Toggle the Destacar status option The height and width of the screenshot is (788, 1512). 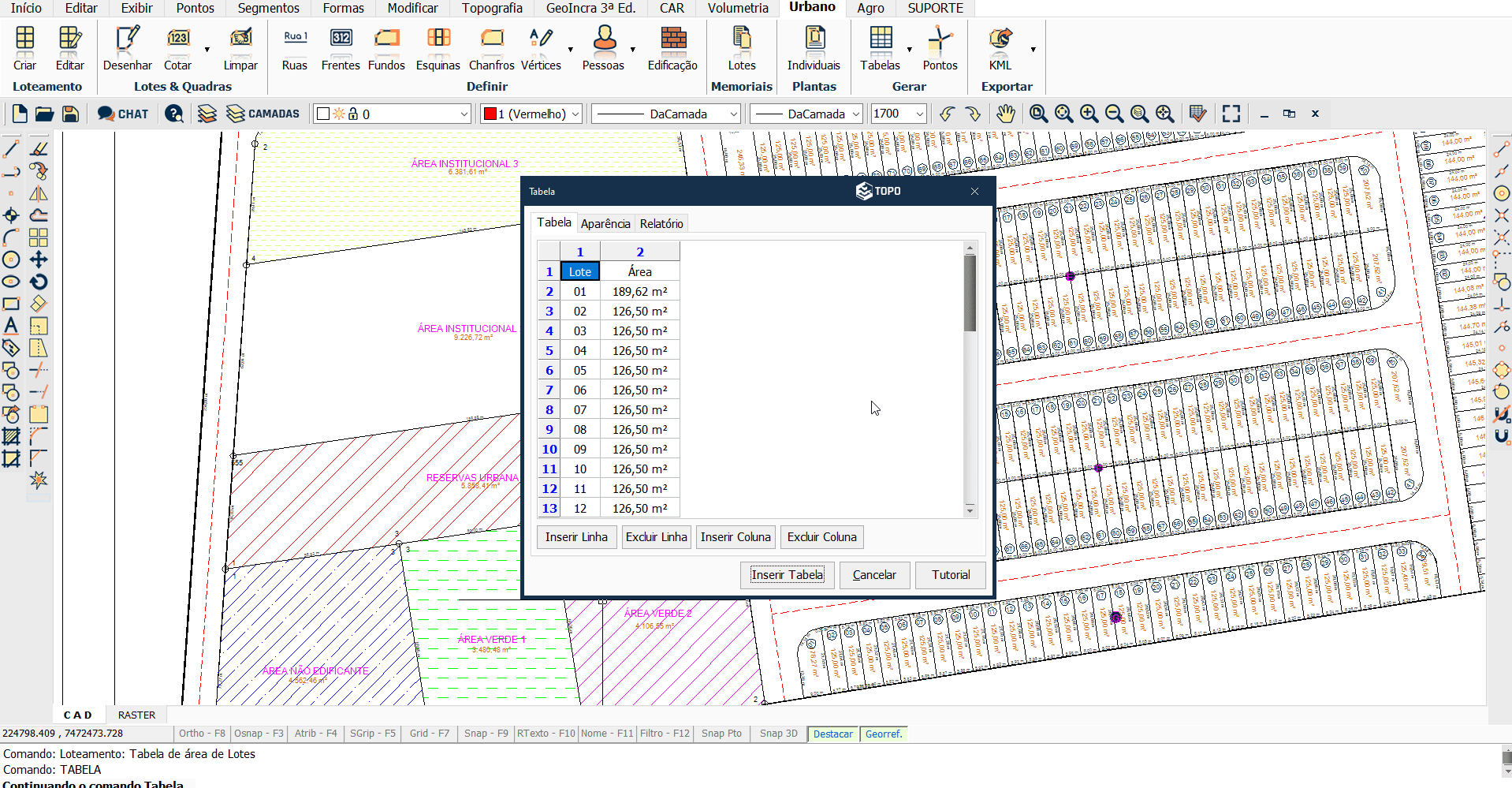coord(832,734)
